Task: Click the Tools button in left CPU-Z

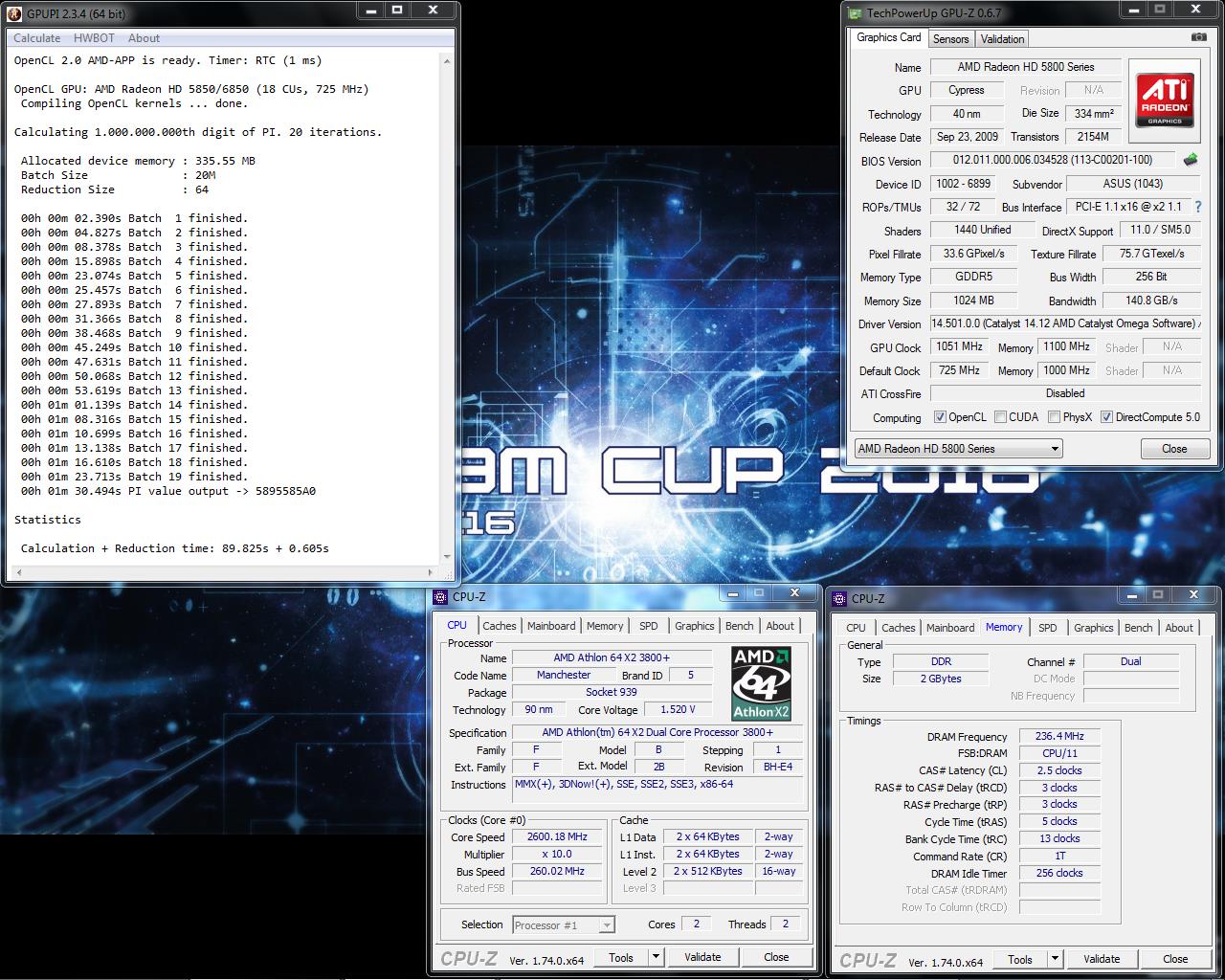Action: [x=621, y=957]
